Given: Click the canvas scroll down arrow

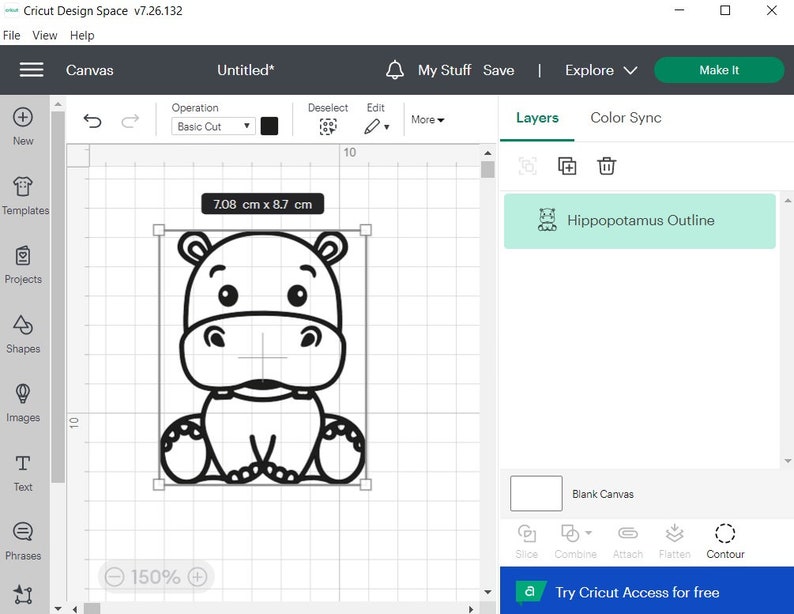Looking at the screenshot, I should [x=488, y=592].
